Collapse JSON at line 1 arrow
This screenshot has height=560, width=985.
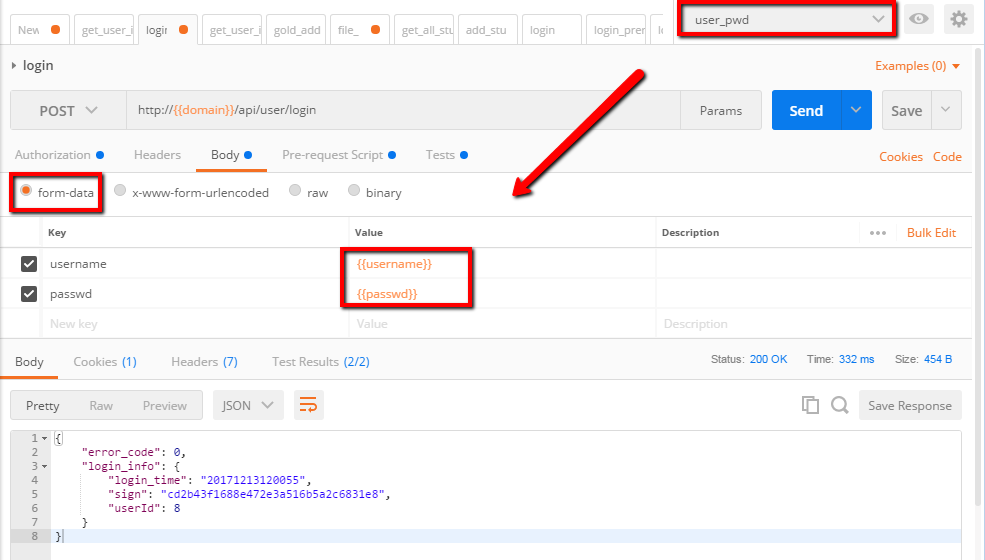(x=45, y=438)
